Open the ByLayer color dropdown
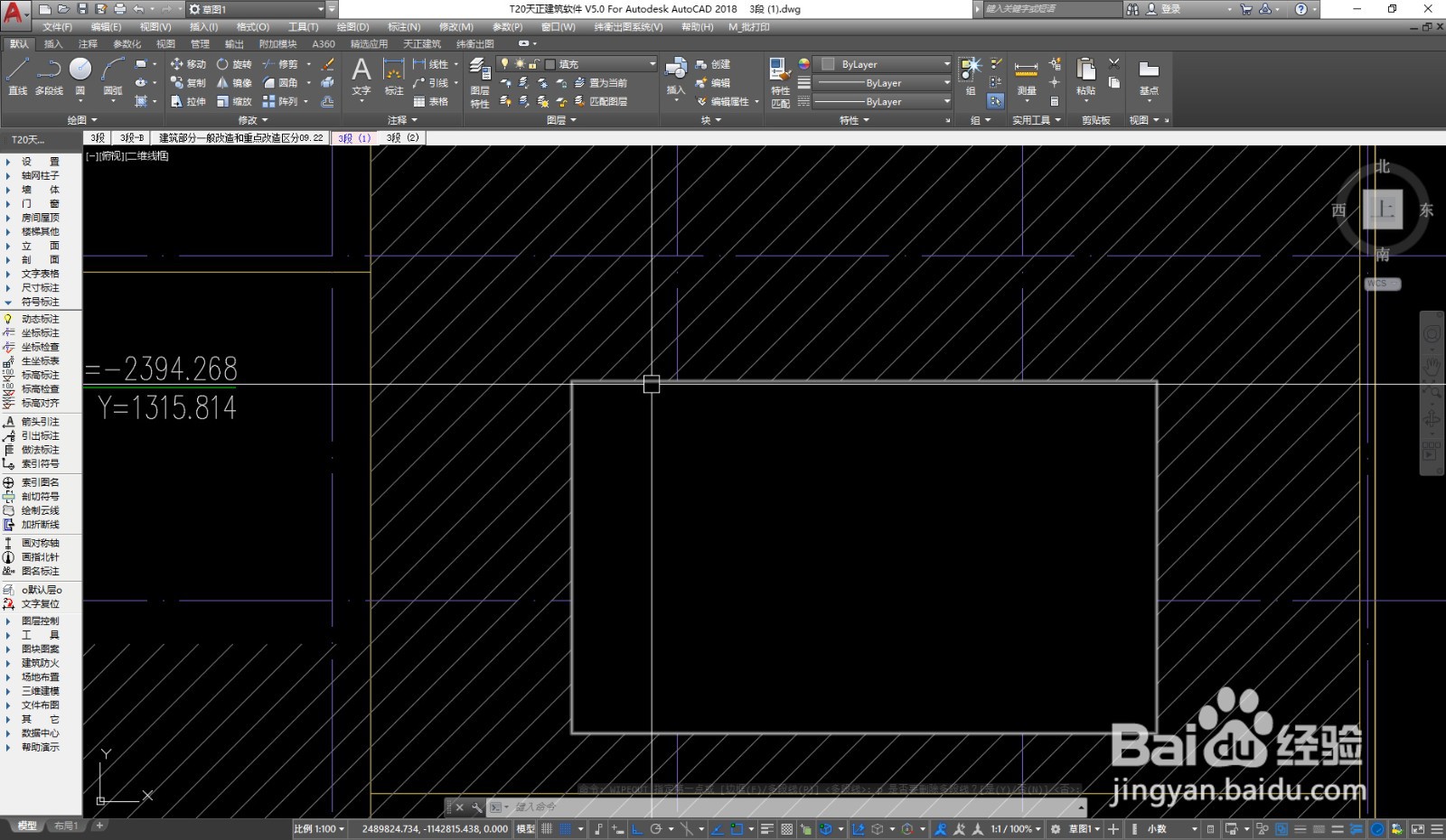 882,64
